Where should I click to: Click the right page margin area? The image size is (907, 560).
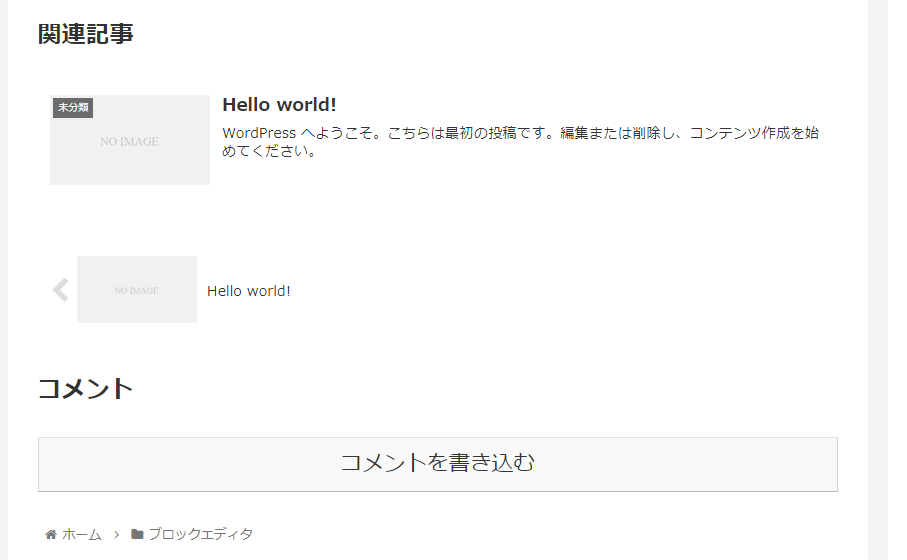878,280
